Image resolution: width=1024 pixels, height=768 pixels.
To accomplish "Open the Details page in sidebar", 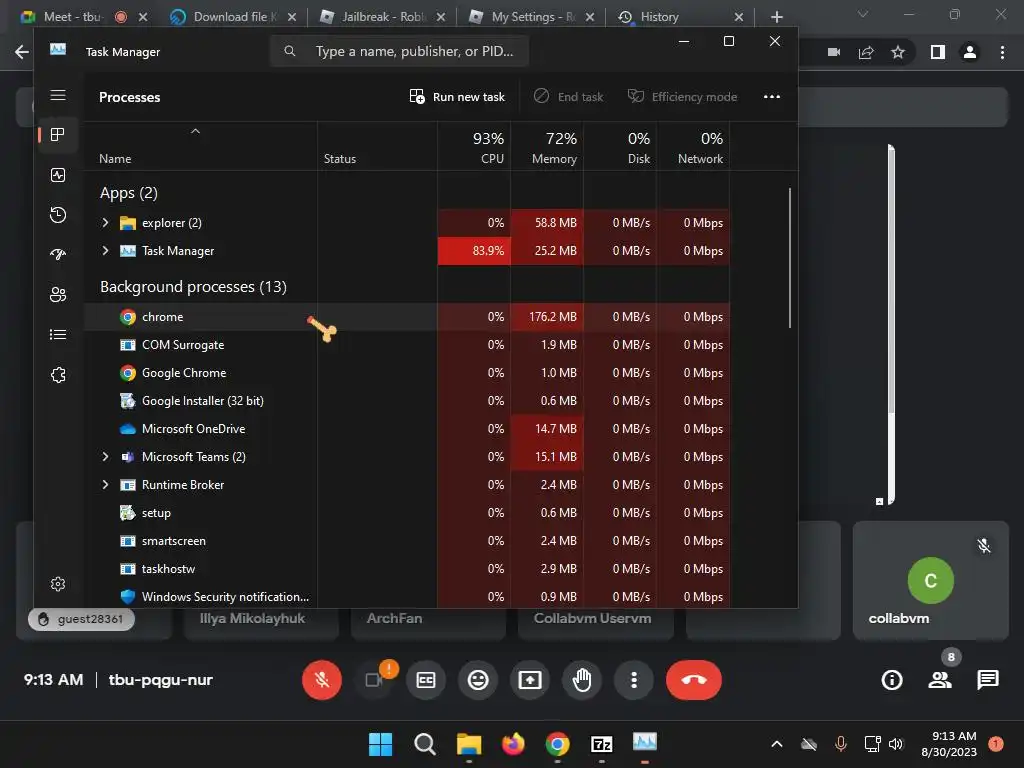I will (57, 334).
